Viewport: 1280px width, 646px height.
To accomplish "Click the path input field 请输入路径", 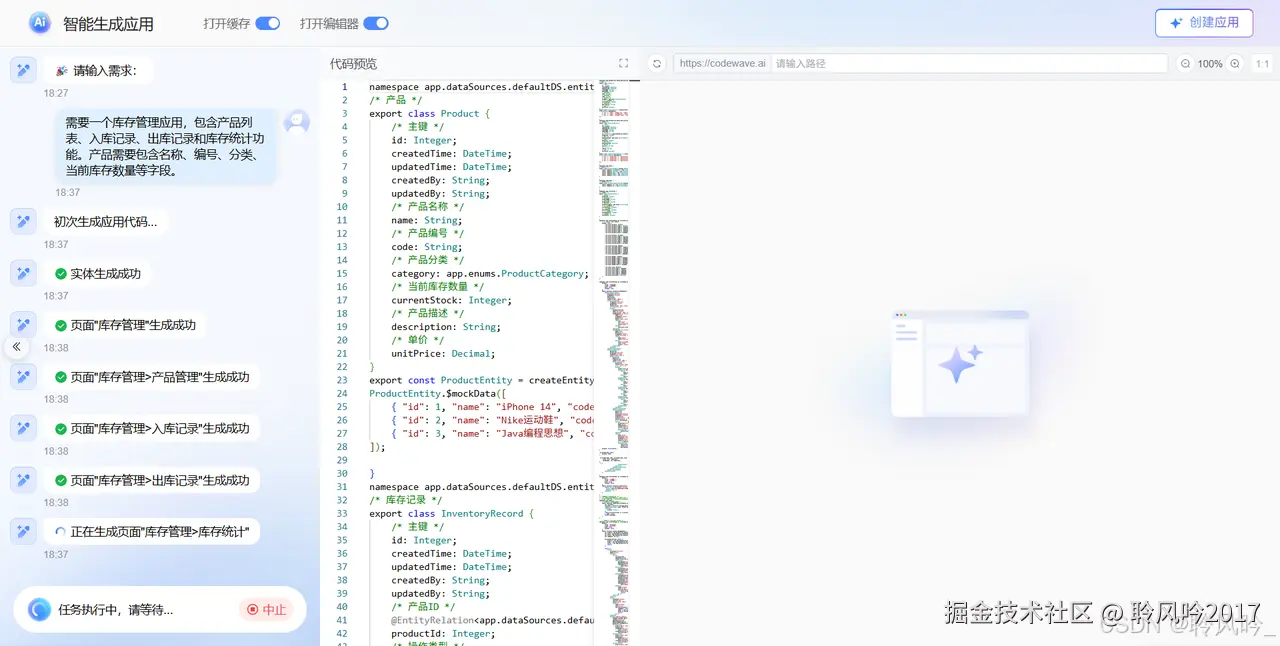I will tap(969, 63).
